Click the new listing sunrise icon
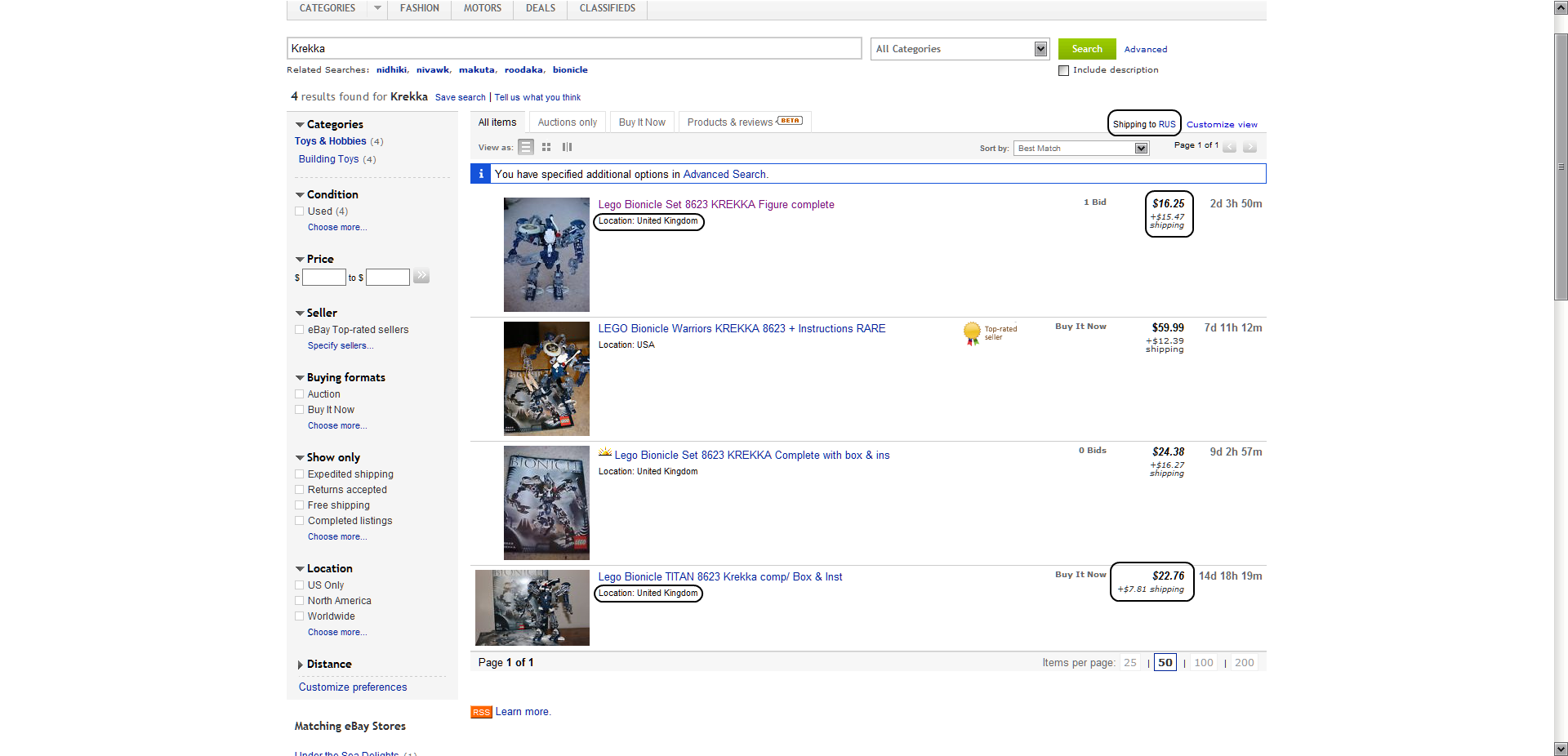The image size is (1568, 756). [x=605, y=453]
